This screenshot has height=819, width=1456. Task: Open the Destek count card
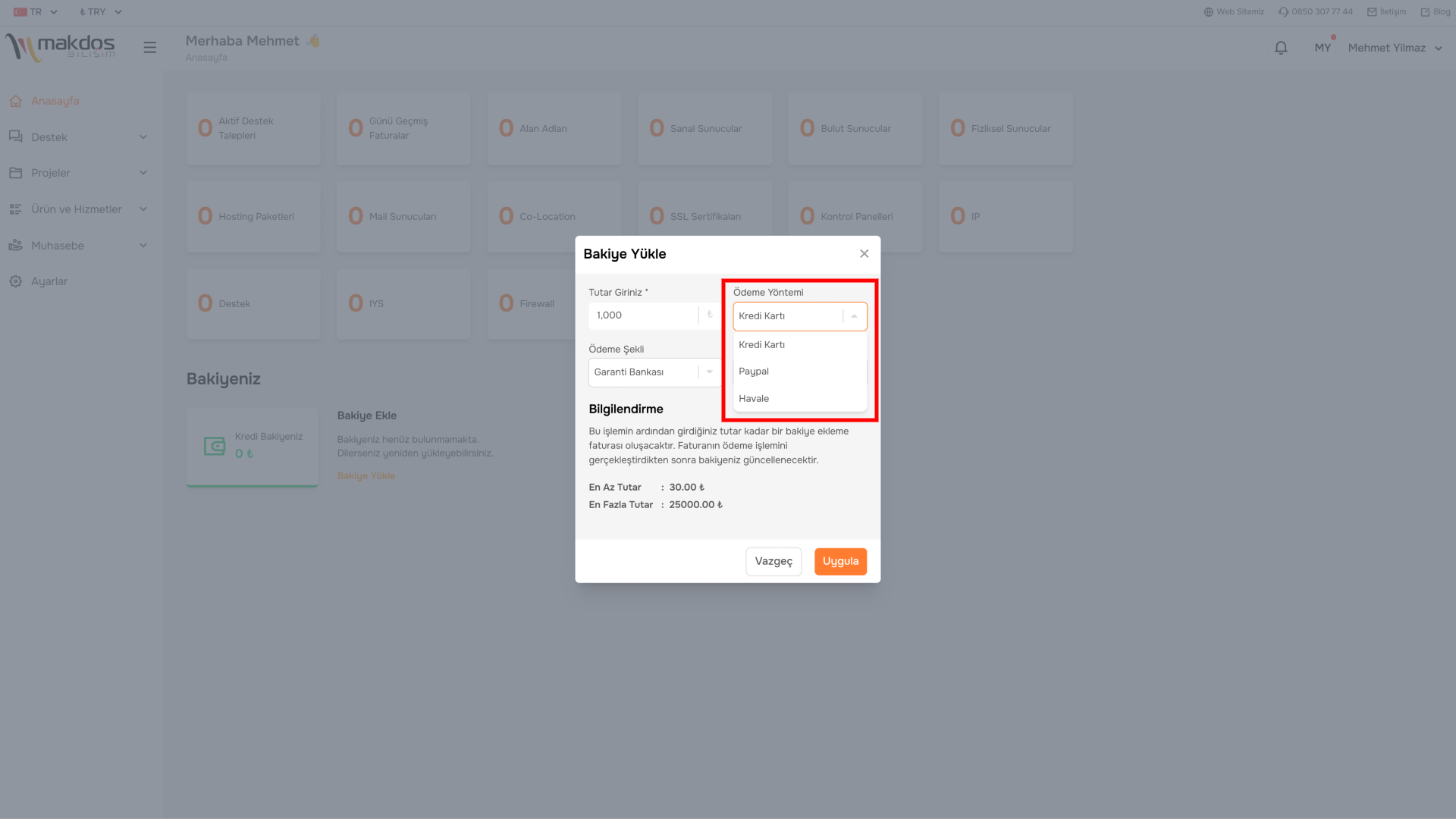tap(253, 304)
